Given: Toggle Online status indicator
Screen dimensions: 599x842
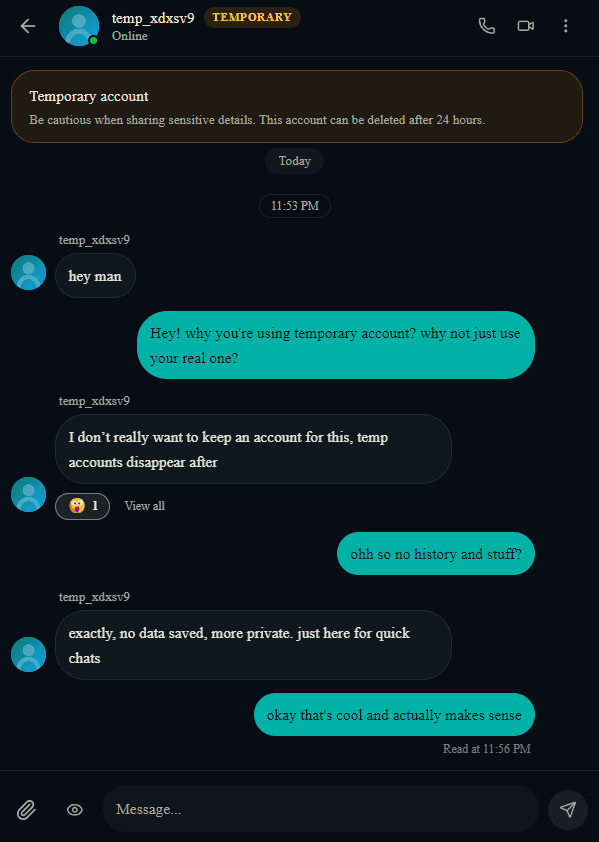Looking at the screenshot, I should click(x=129, y=35).
